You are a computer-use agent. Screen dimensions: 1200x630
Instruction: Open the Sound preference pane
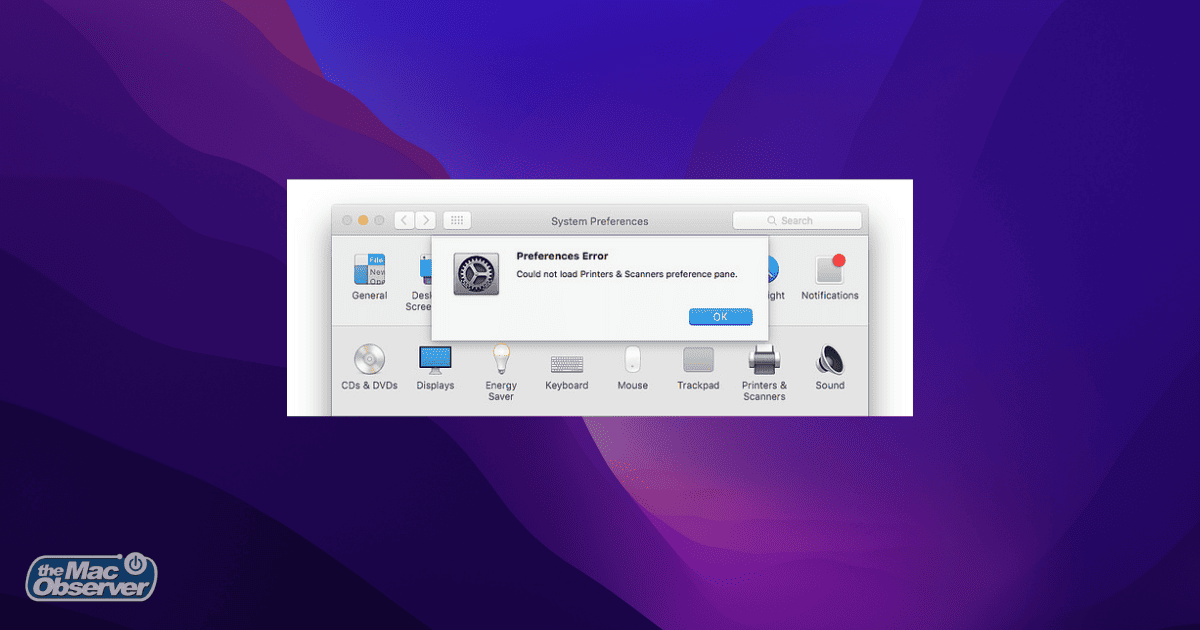[829, 360]
